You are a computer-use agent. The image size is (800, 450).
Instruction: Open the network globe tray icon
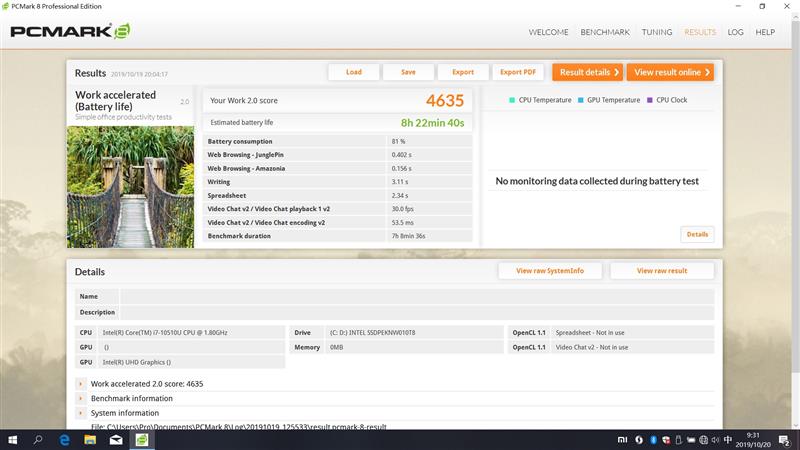click(704, 440)
